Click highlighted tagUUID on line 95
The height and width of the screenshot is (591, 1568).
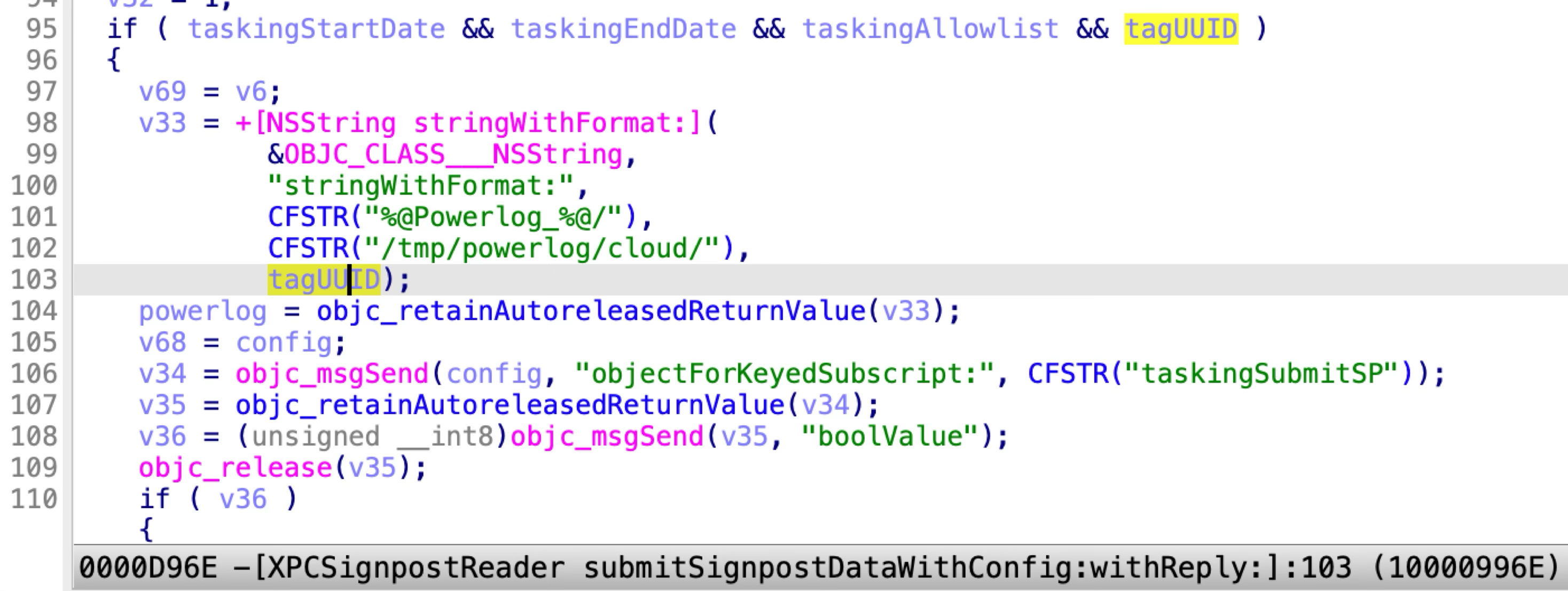[1181, 29]
